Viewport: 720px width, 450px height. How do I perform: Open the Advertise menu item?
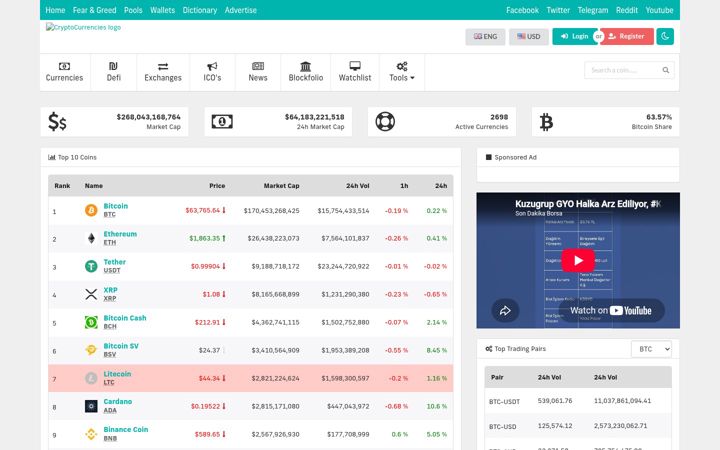tap(241, 10)
